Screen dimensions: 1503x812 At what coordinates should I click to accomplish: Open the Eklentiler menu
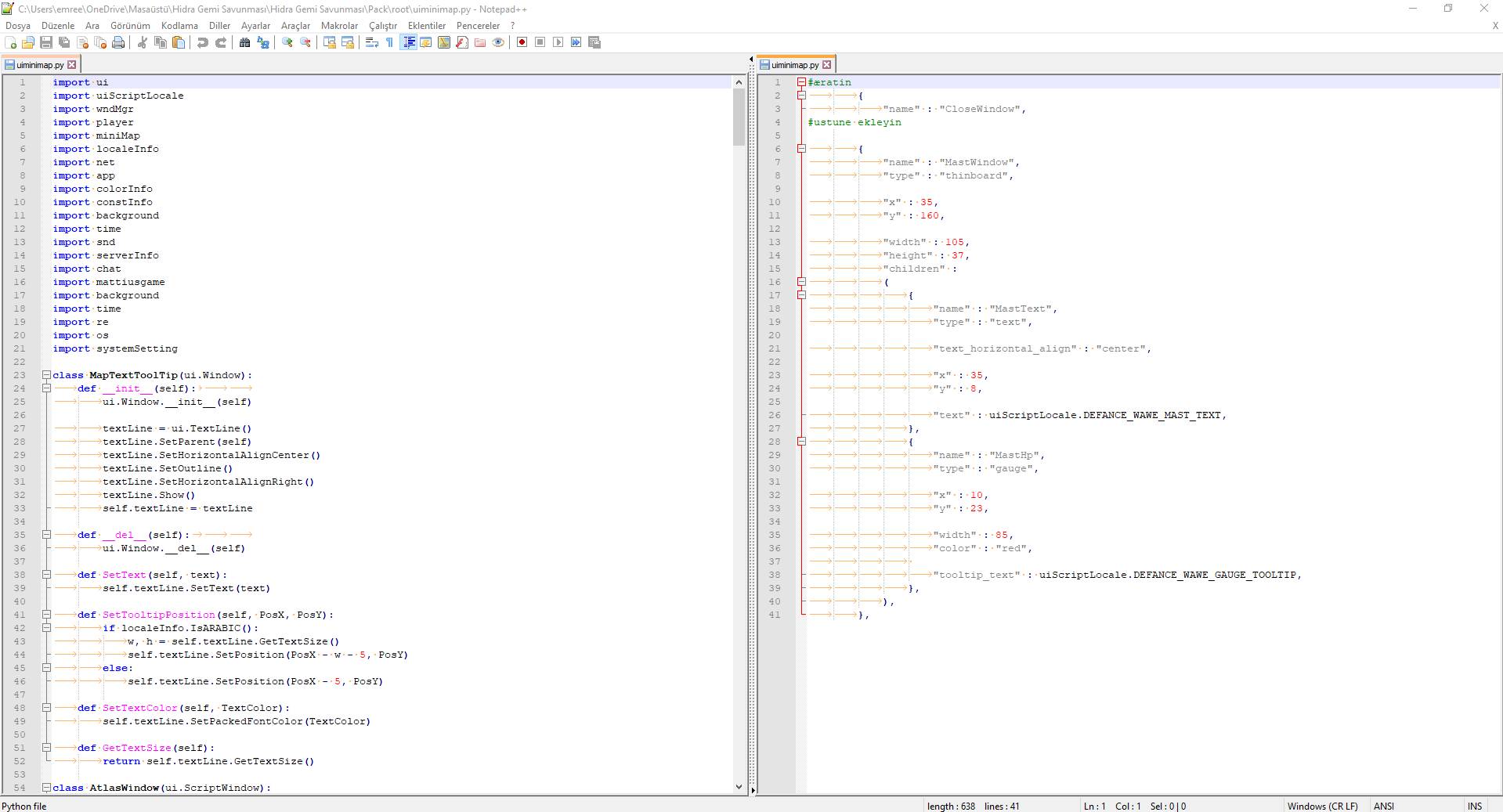(426, 26)
